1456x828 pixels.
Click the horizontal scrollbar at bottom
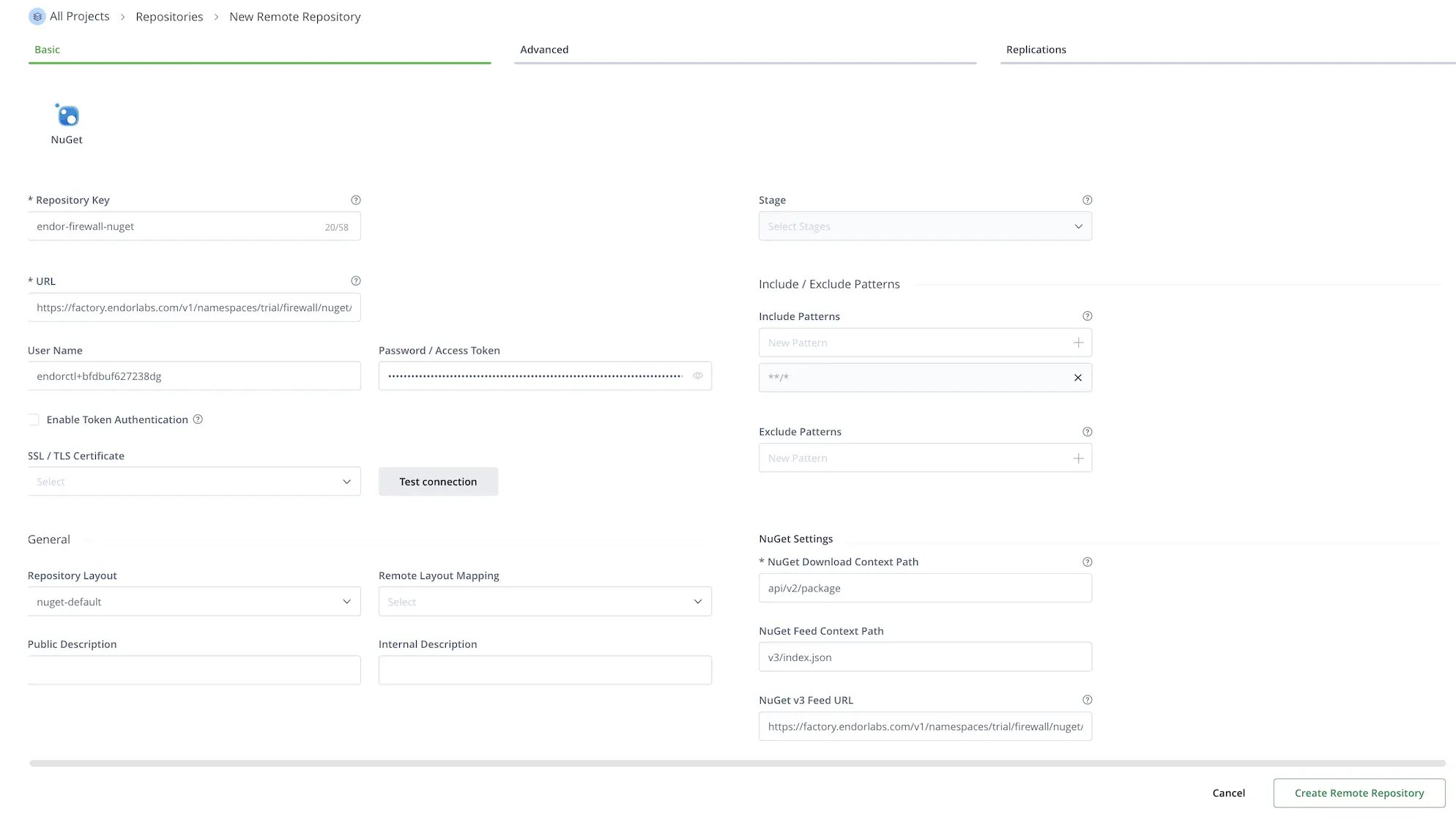738,764
